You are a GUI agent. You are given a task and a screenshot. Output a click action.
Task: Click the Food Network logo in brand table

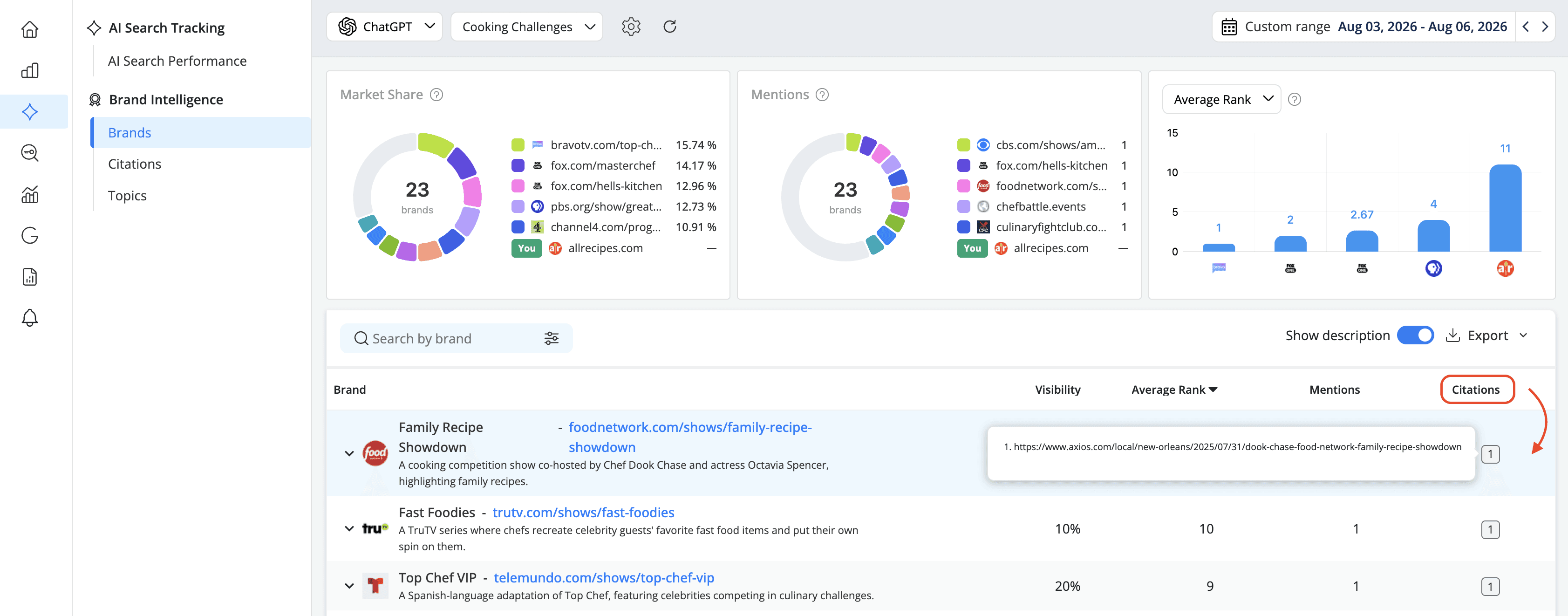pyautogui.click(x=375, y=453)
